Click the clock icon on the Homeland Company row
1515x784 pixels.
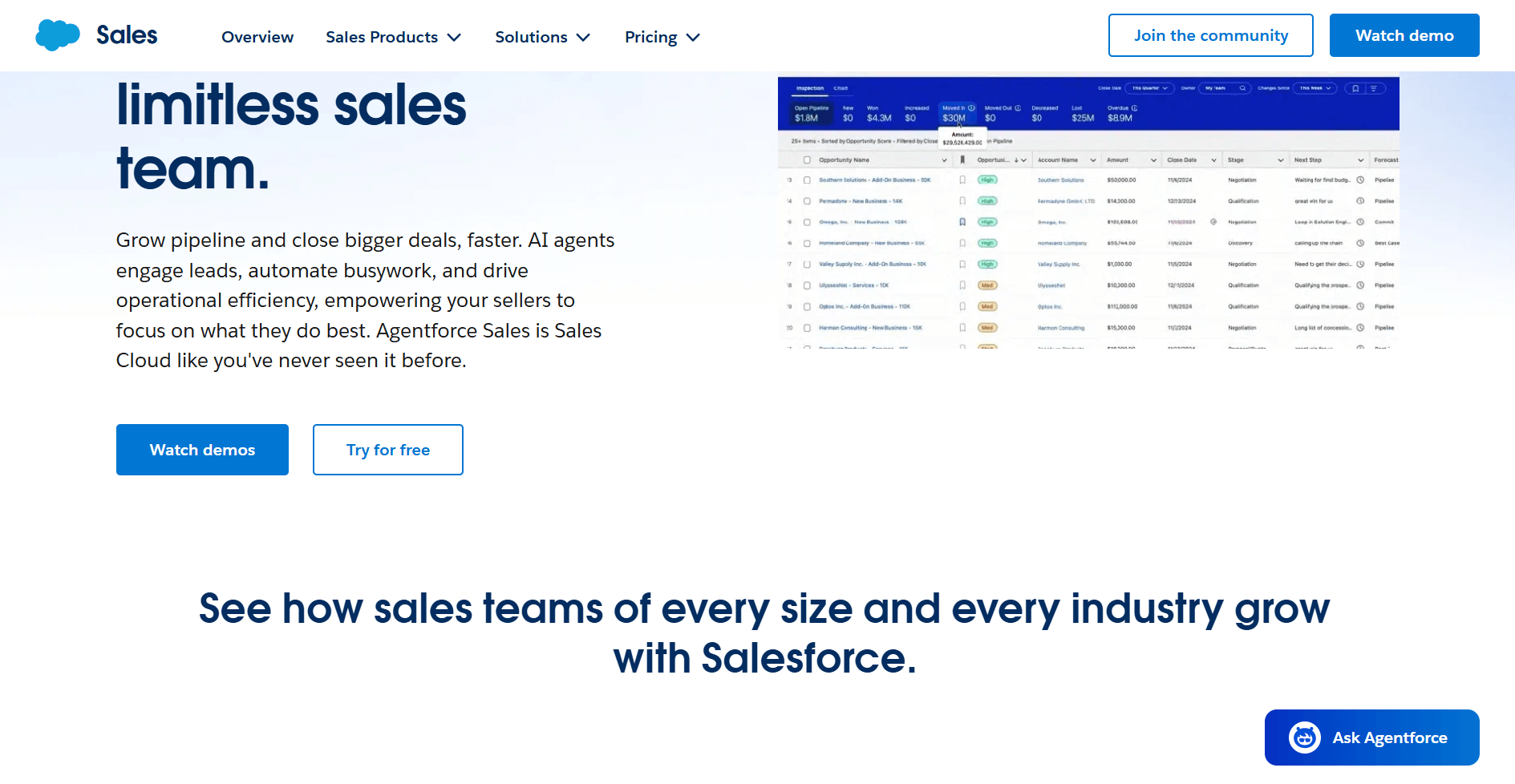pos(1360,243)
